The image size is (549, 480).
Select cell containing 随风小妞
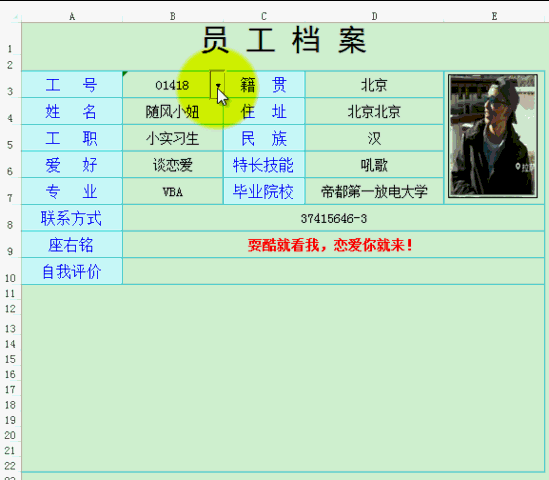pyautogui.click(x=173, y=111)
